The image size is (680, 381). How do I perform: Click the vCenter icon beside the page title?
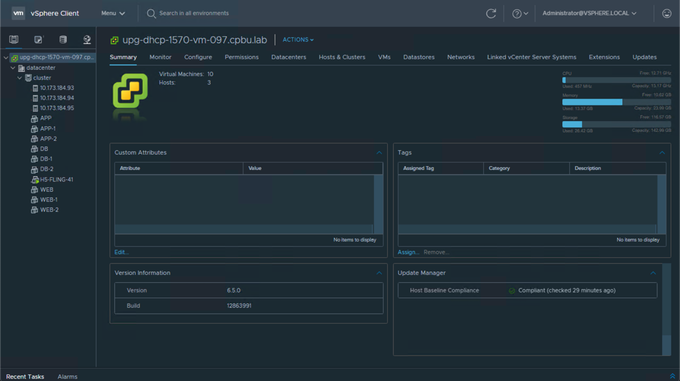(x=114, y=40)
